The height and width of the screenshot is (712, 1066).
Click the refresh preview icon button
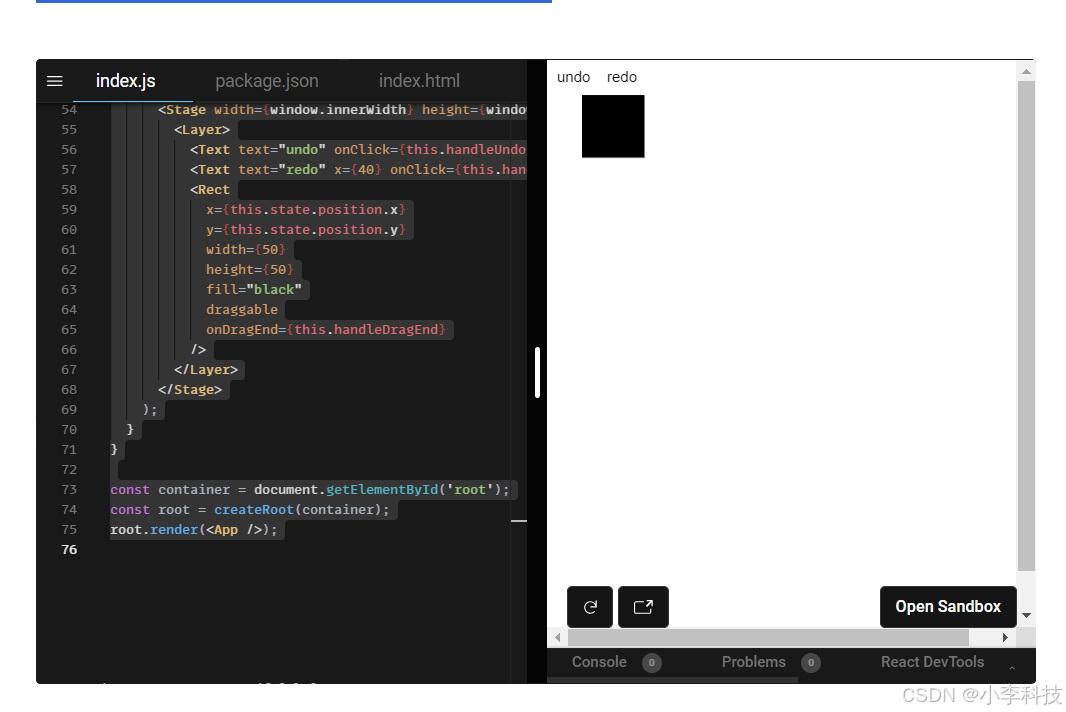590,607
